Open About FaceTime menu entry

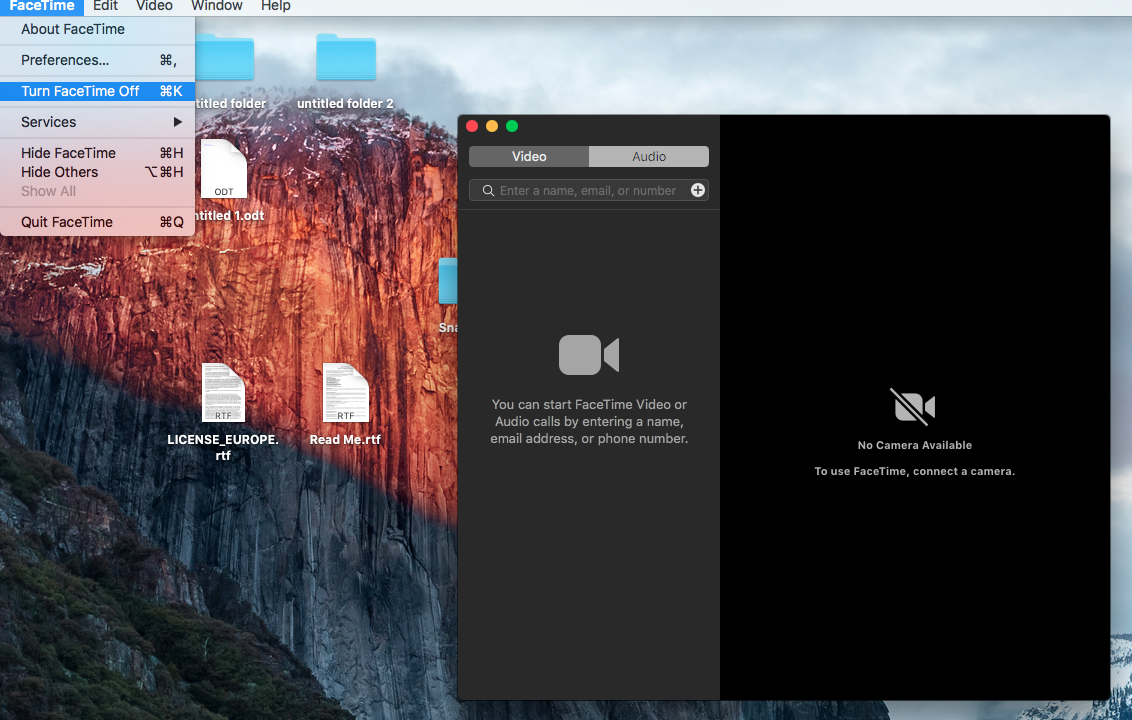coord(97,30)
